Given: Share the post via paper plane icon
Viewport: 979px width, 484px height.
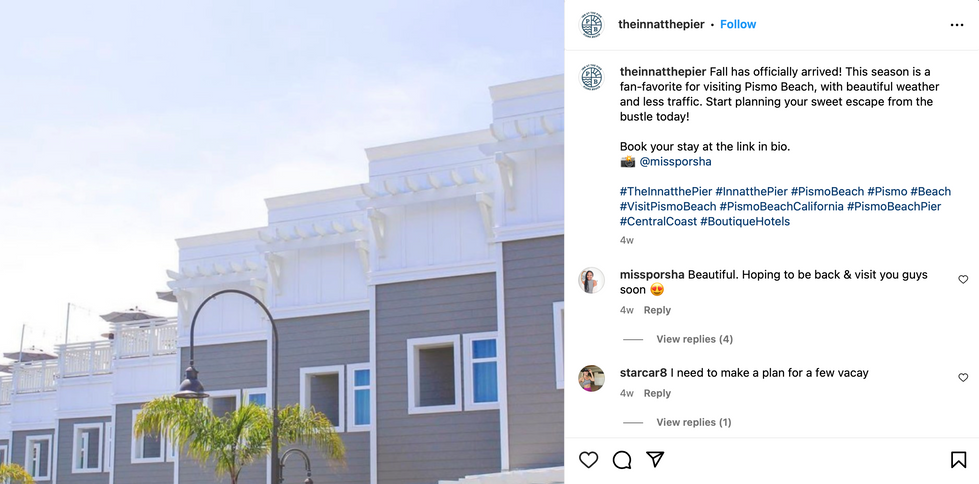Looking at the screenshot, I should (x=654, y=460).
